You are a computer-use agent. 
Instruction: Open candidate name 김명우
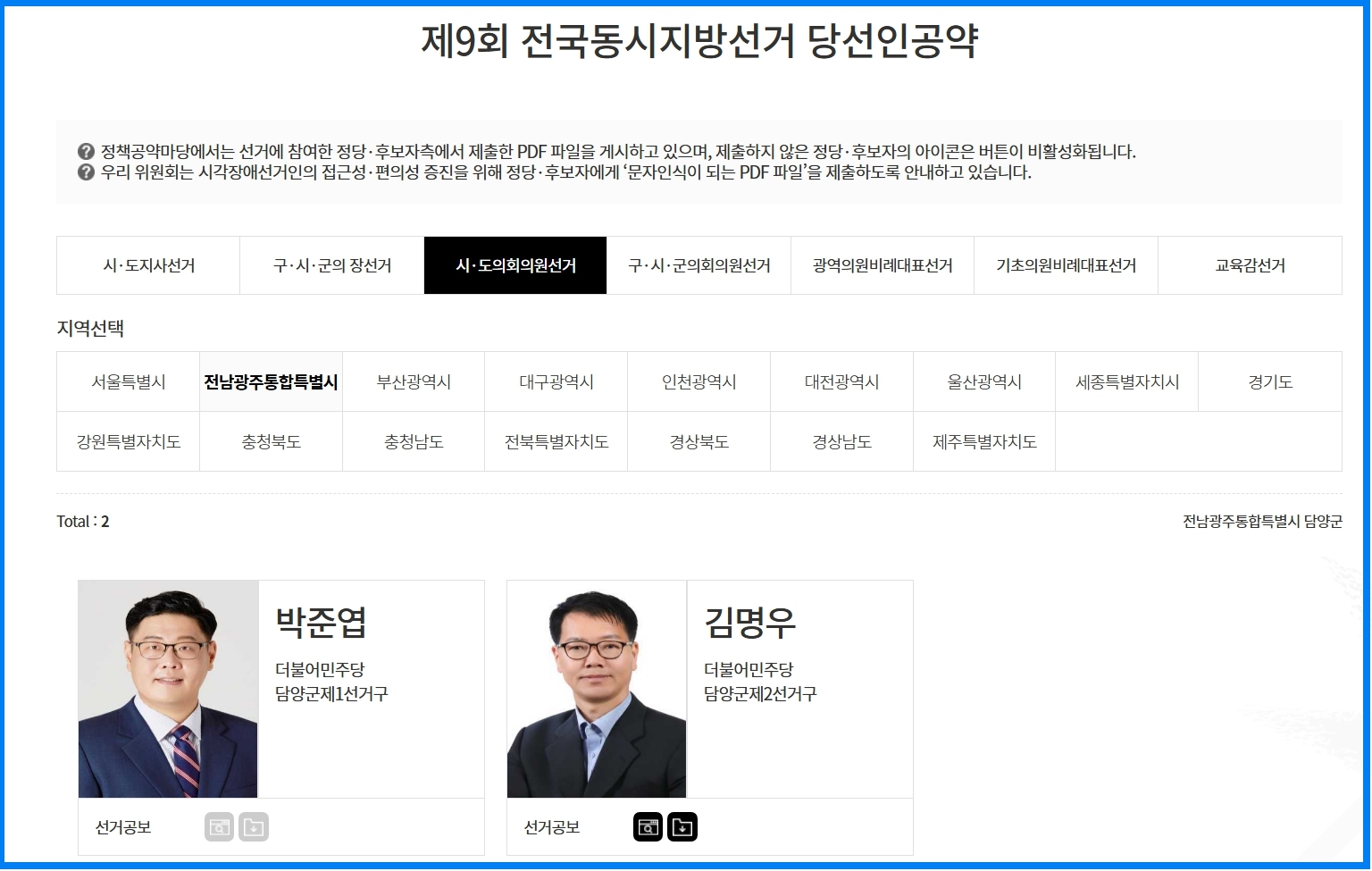[x=749, y=622]
